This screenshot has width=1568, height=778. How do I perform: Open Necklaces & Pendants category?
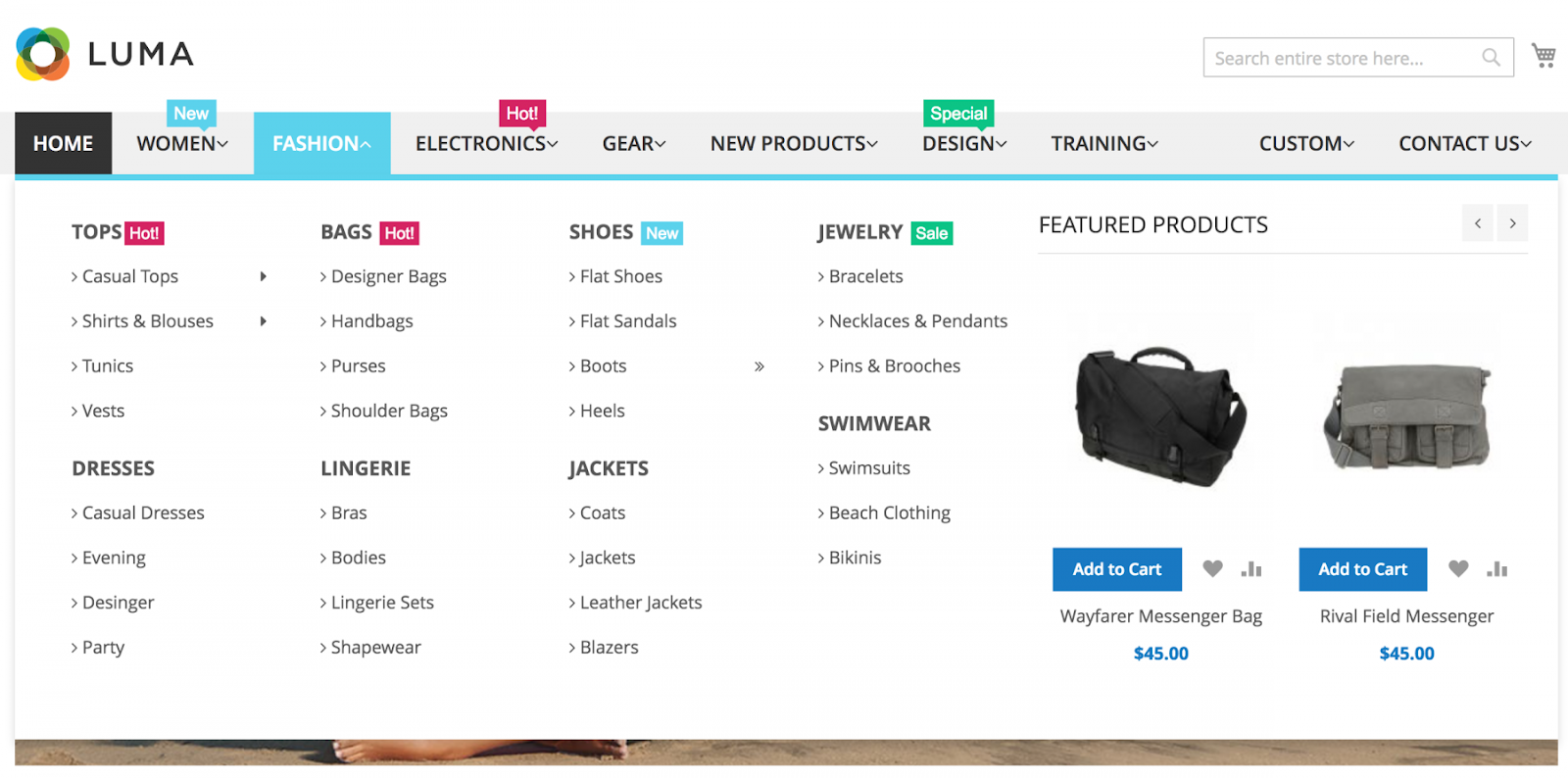coord(917,321)
